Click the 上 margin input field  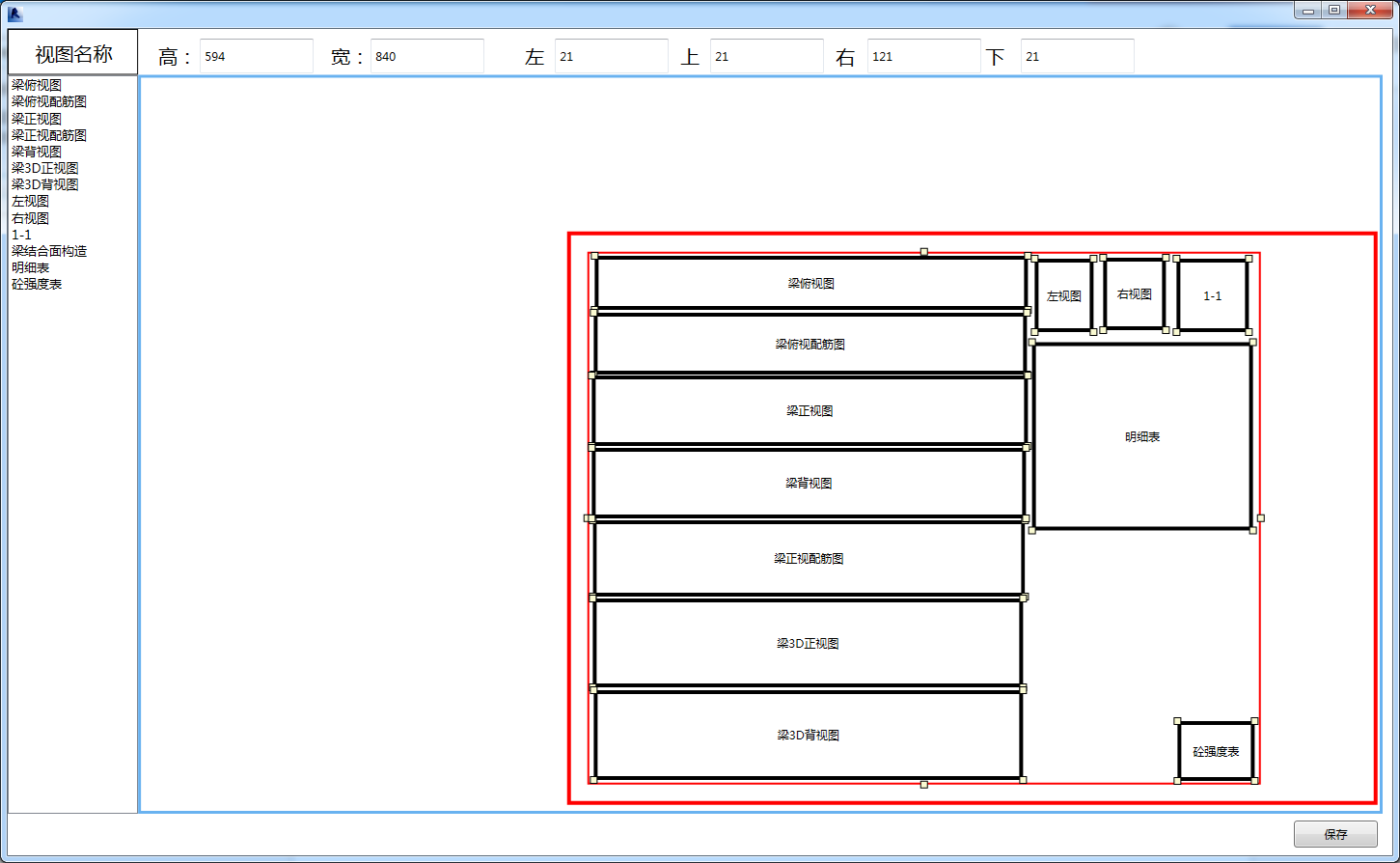[x=767, y=56]
